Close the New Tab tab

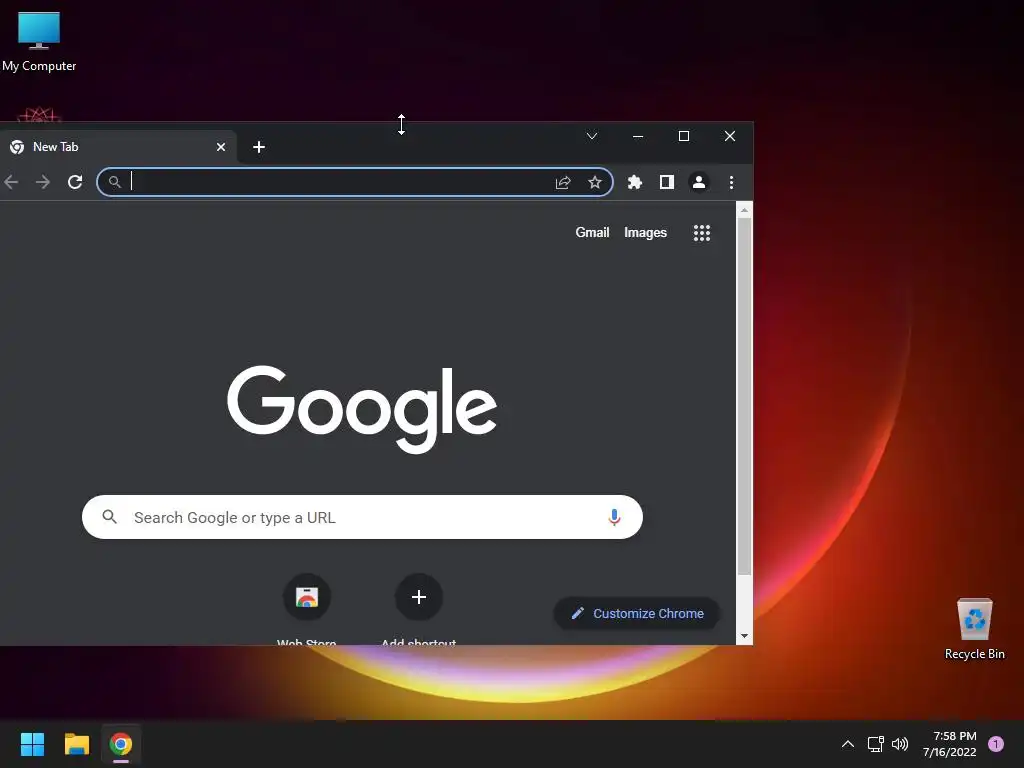221,147
